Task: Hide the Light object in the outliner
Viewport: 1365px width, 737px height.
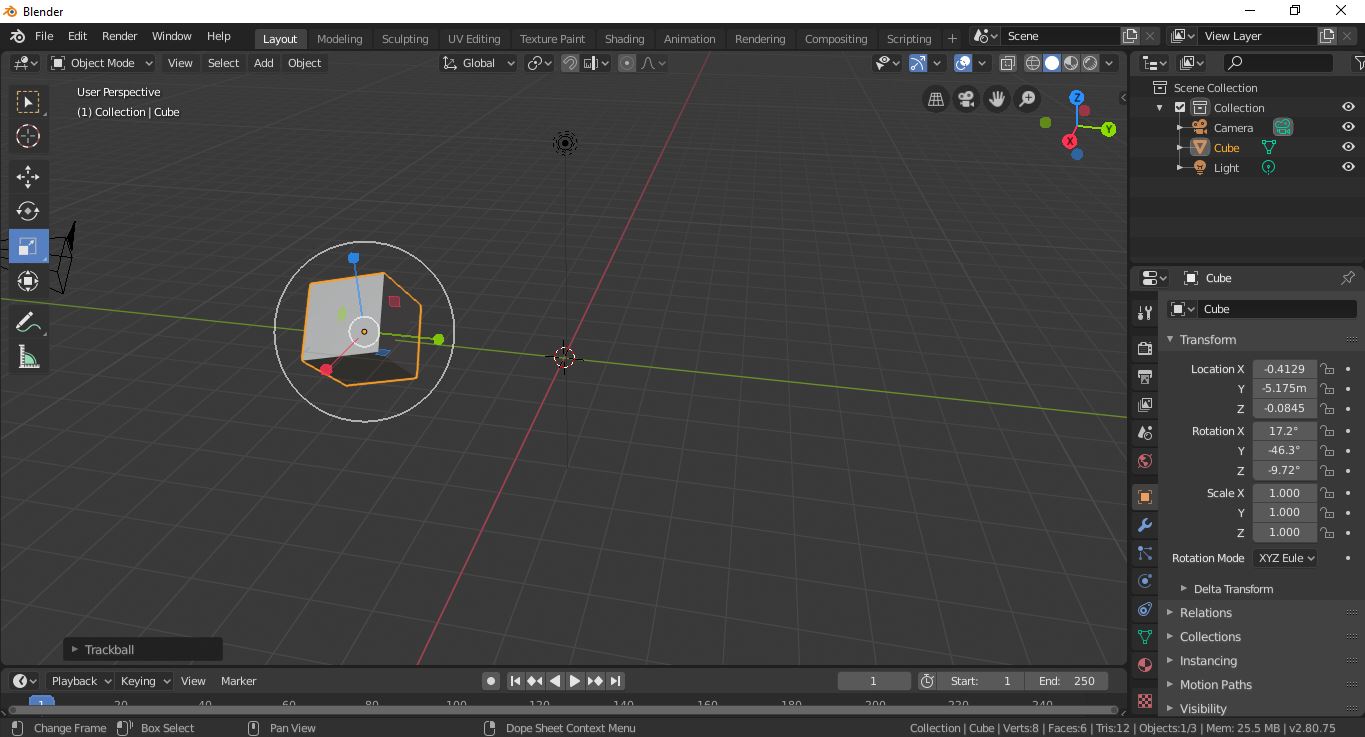Action: pyautogui.click(x=1348, y=167)
